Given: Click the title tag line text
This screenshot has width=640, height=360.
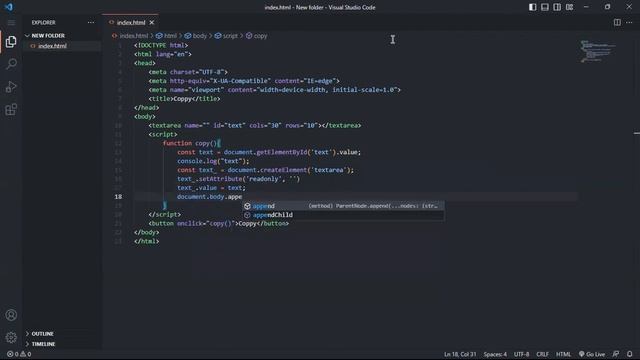Looking at the screenshot, I should click(184, 99).
